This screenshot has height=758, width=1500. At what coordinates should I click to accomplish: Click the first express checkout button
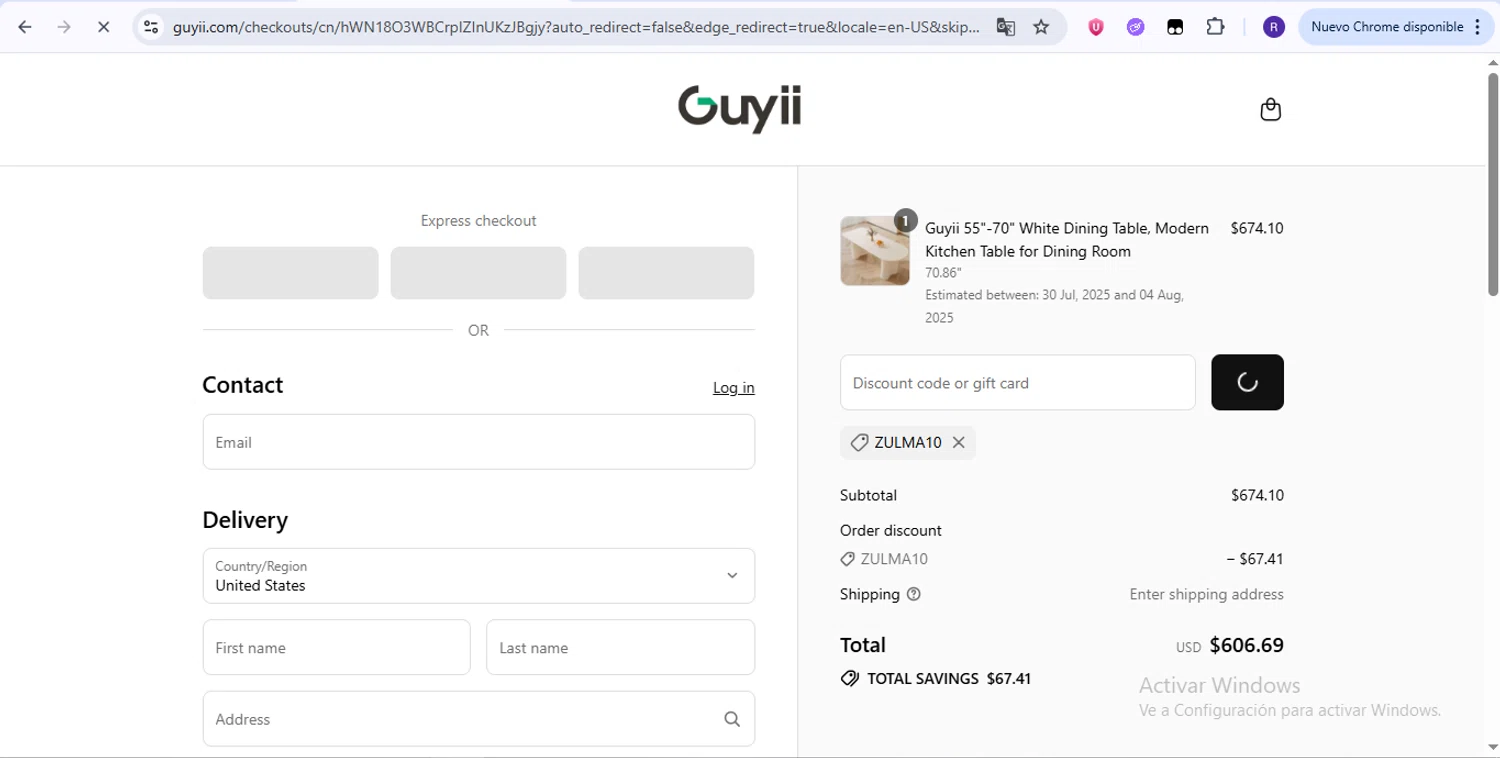290,273
